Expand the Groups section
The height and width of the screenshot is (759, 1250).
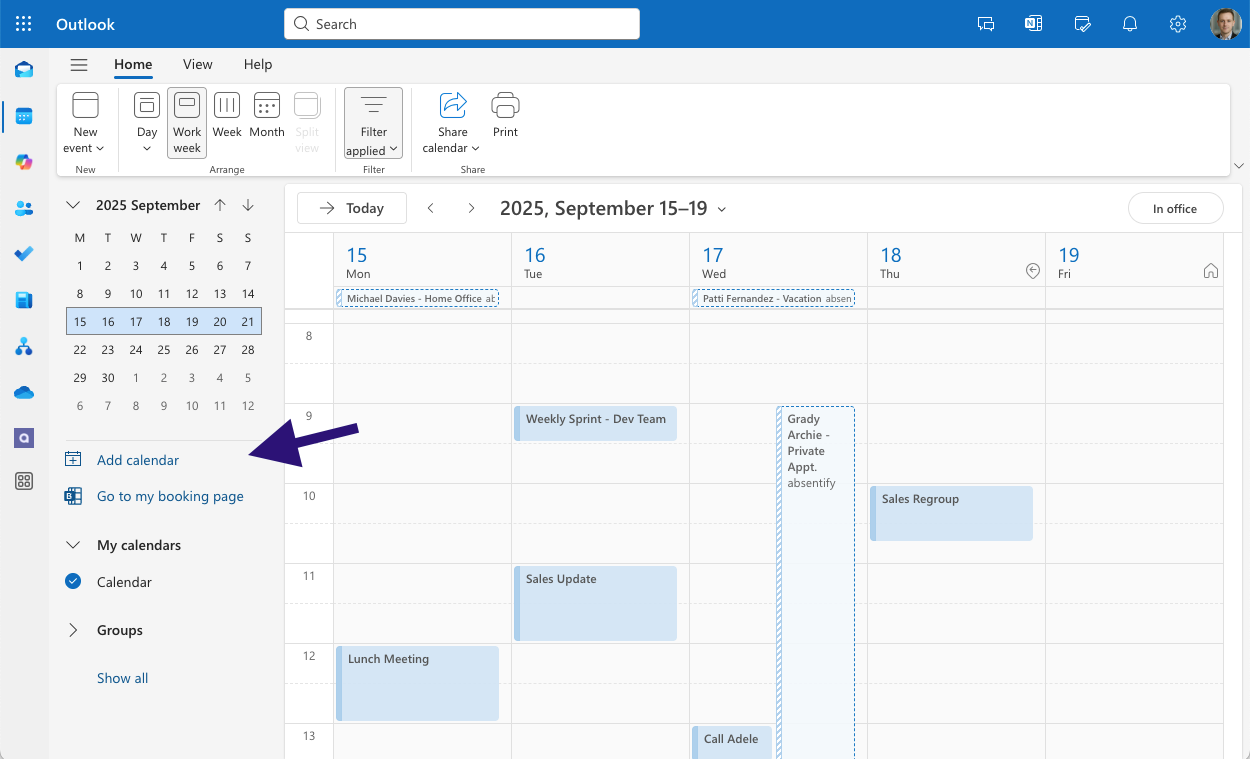click(x=73, y=630)
